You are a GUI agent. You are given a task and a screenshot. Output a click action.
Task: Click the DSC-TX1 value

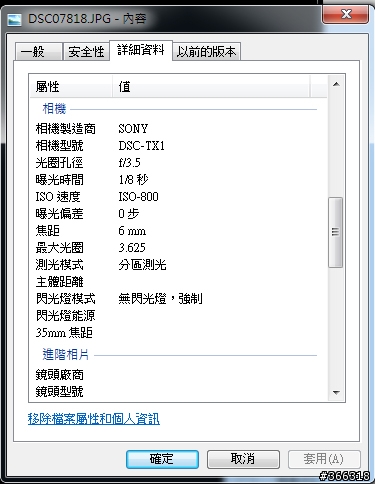coord(142,146)
